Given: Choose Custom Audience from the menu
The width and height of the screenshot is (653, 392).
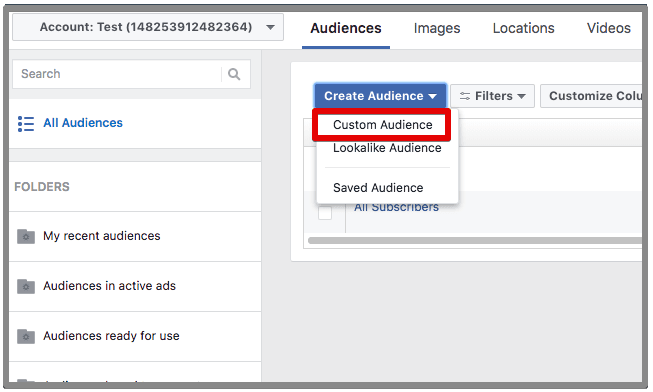Looking at the screenshot, I should coord(382,125).
